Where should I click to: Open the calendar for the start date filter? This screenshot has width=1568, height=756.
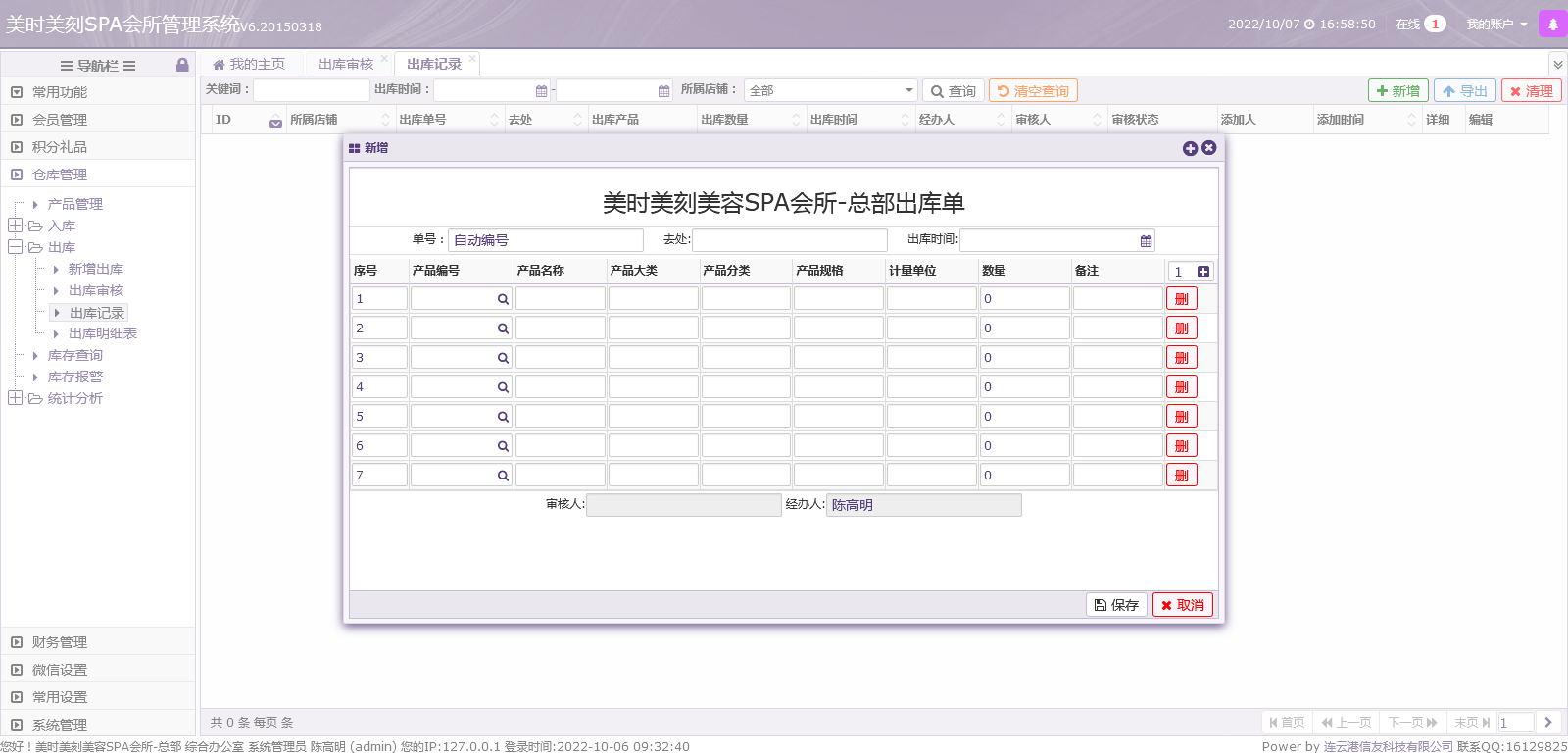[541, 91]
